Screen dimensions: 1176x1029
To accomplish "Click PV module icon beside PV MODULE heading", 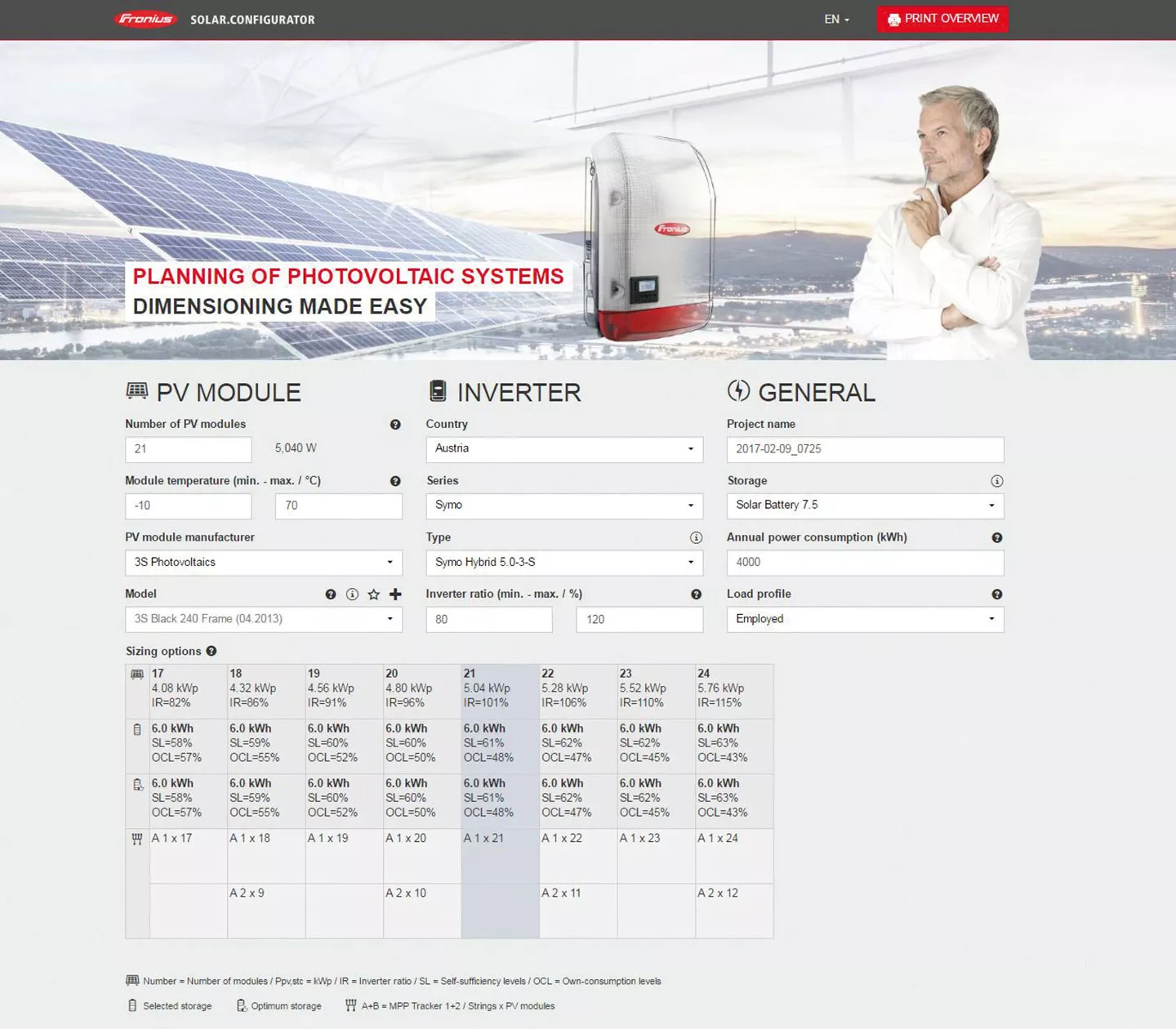I will point(137,391).
